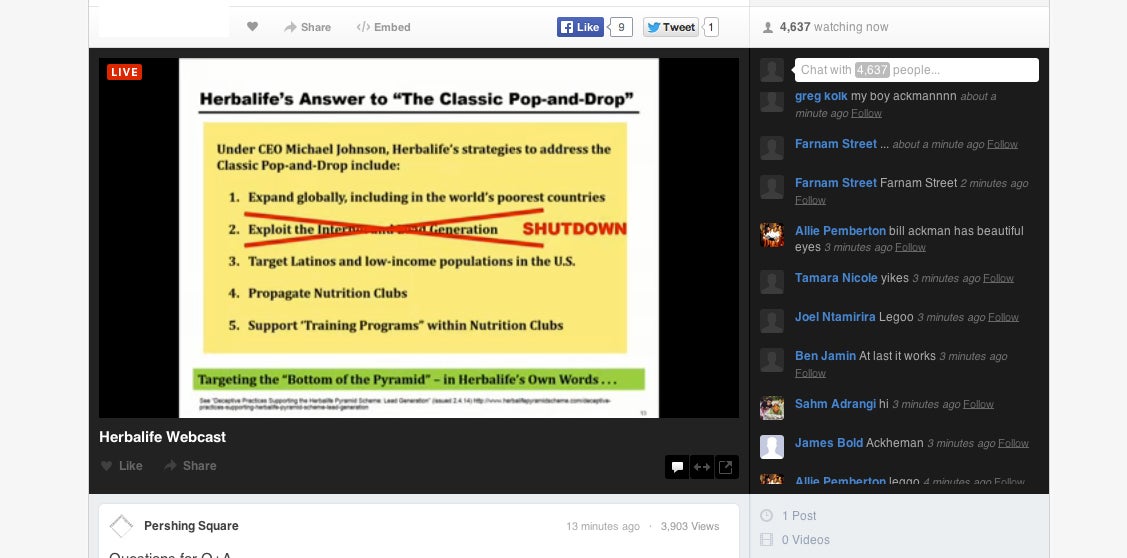Click the 3,903 Views count
1127x558 pixels.
689,526
